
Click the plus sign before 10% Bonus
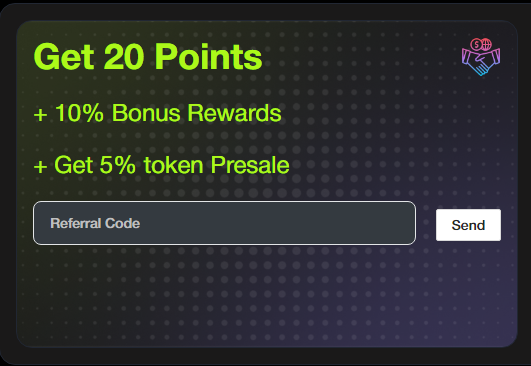pos(40,115)
